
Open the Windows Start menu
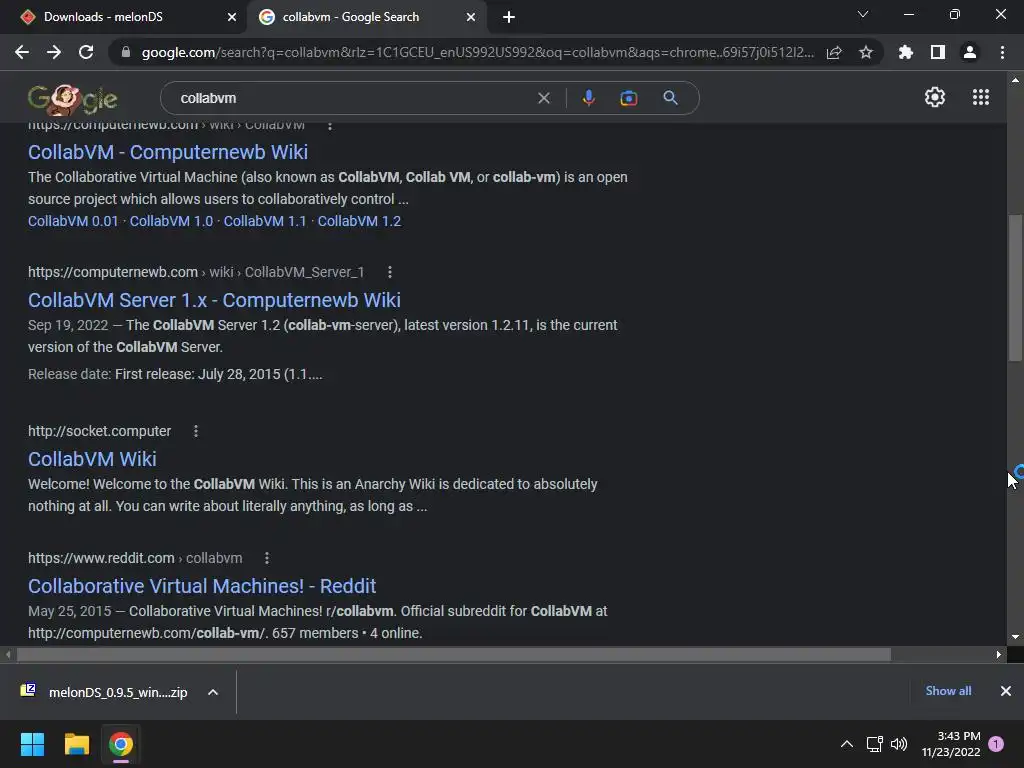point(32,744)
